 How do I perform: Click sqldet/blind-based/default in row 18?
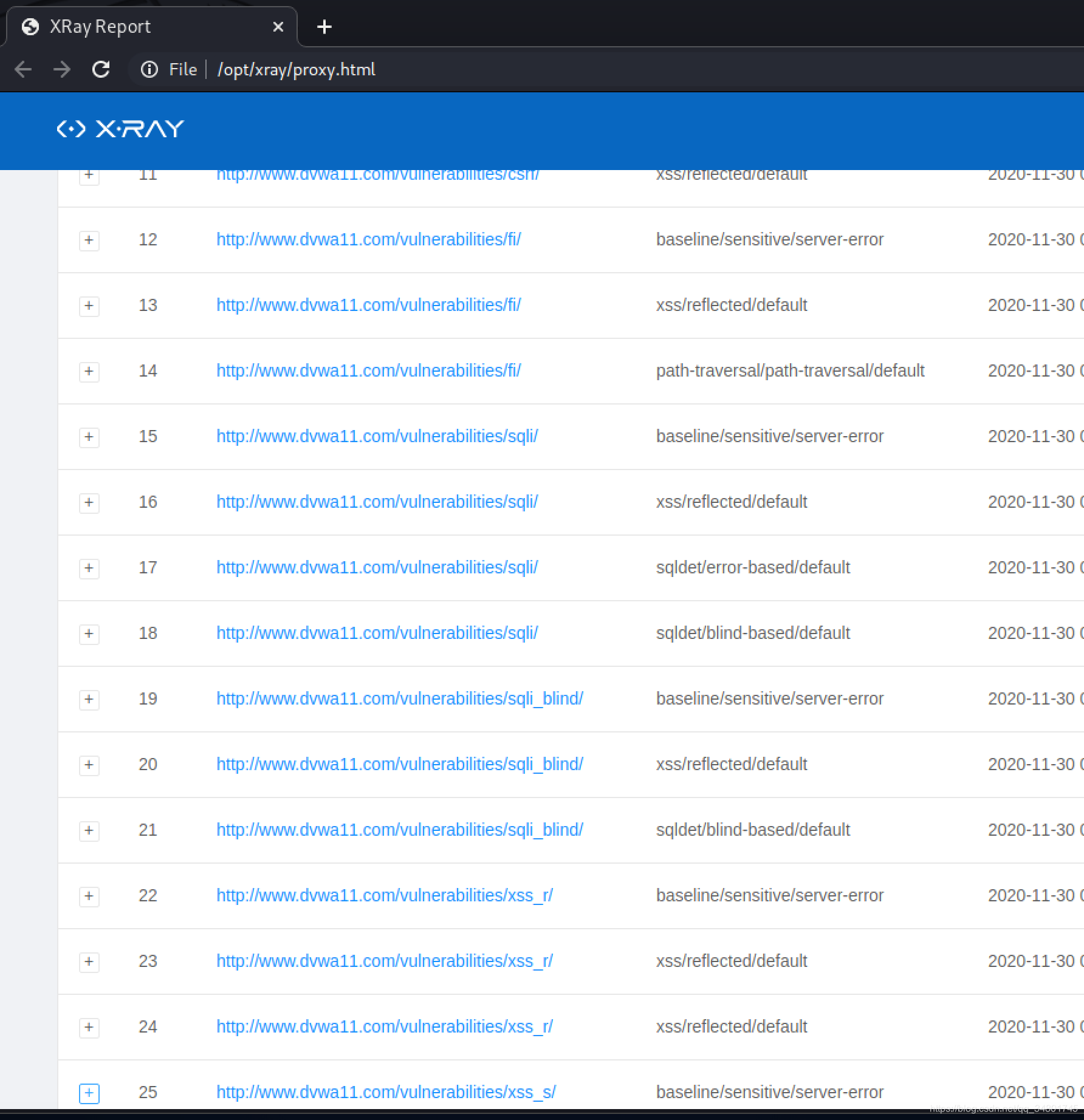click(x=753, y=633)
